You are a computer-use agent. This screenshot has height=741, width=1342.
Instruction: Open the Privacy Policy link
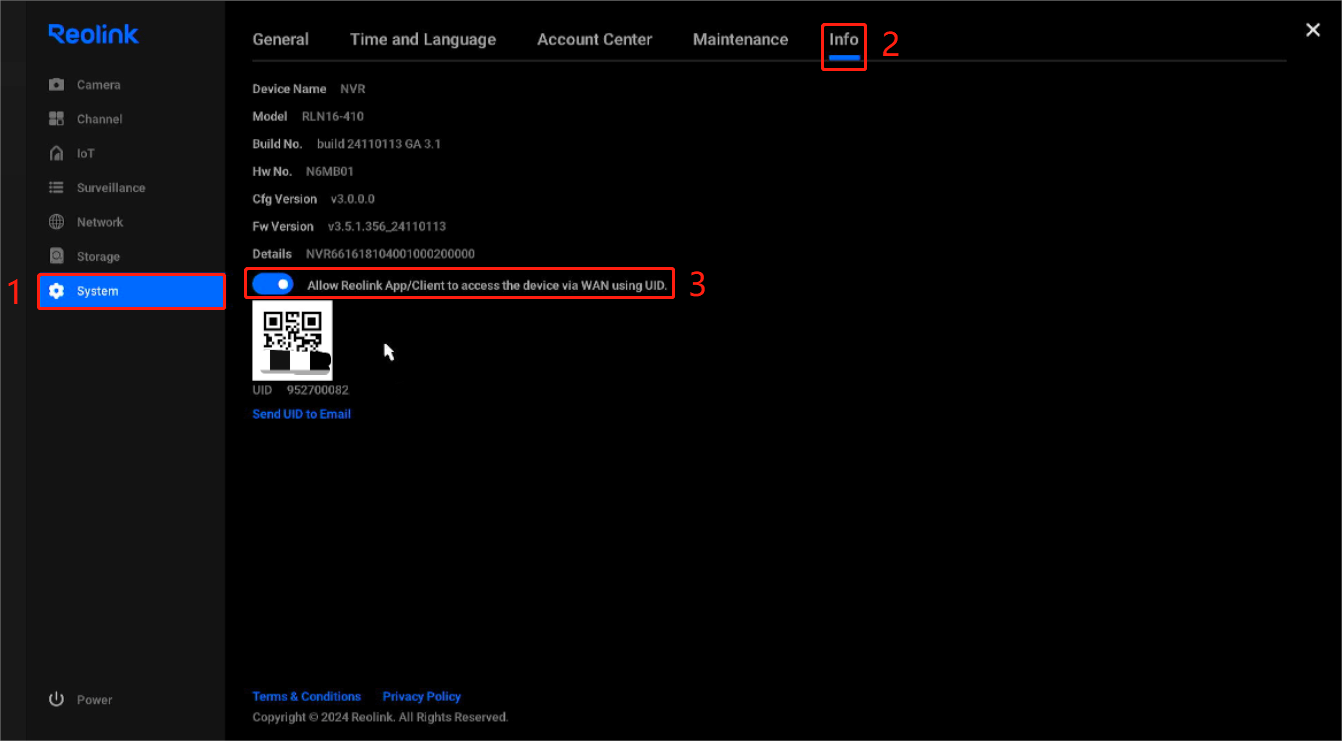point(422,696)
